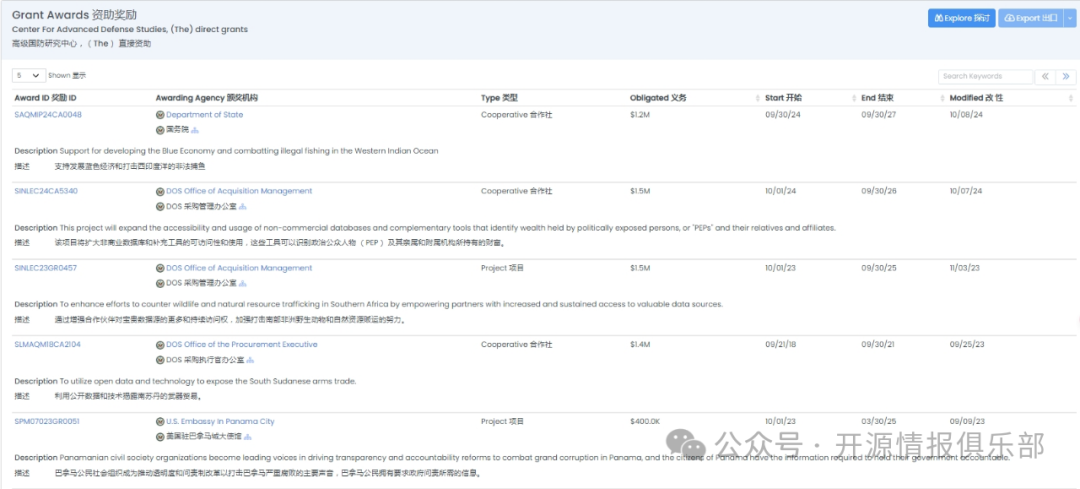1080x489 pixels.
Task: Click the Blue Economy description text
Action: click(249, 152)
